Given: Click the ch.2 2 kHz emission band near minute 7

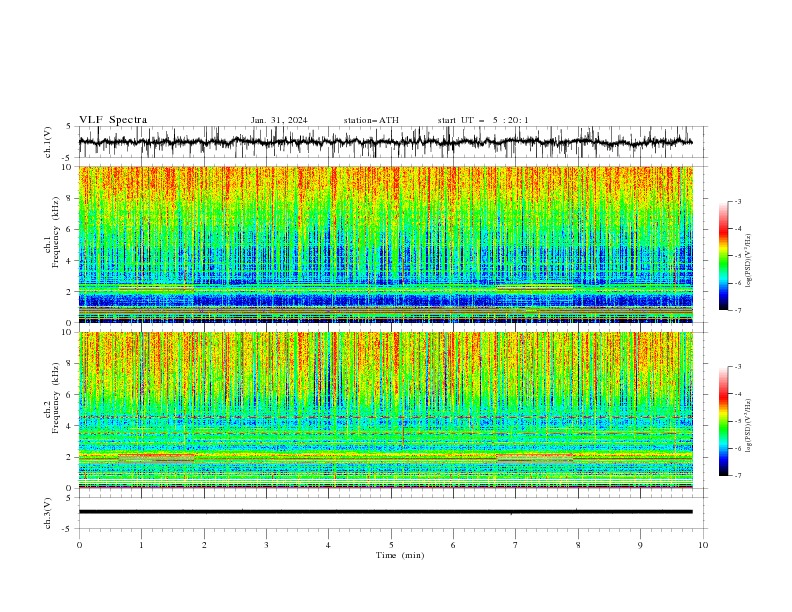Looking at the screenshot, I should point(535,458).
